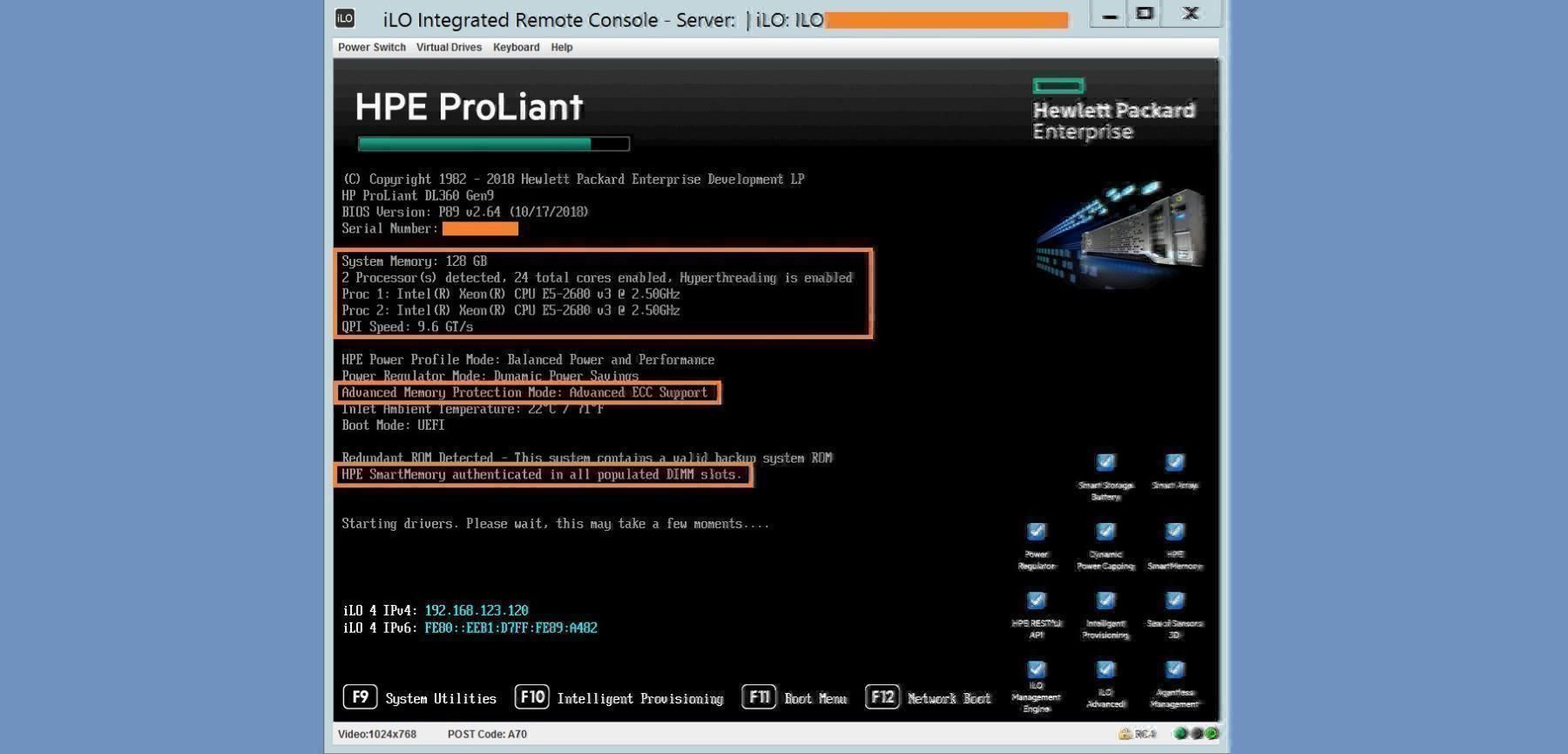Click the iLO Advanced check icon
Screen dimensions: 1568x754
tap(1105, 669)
